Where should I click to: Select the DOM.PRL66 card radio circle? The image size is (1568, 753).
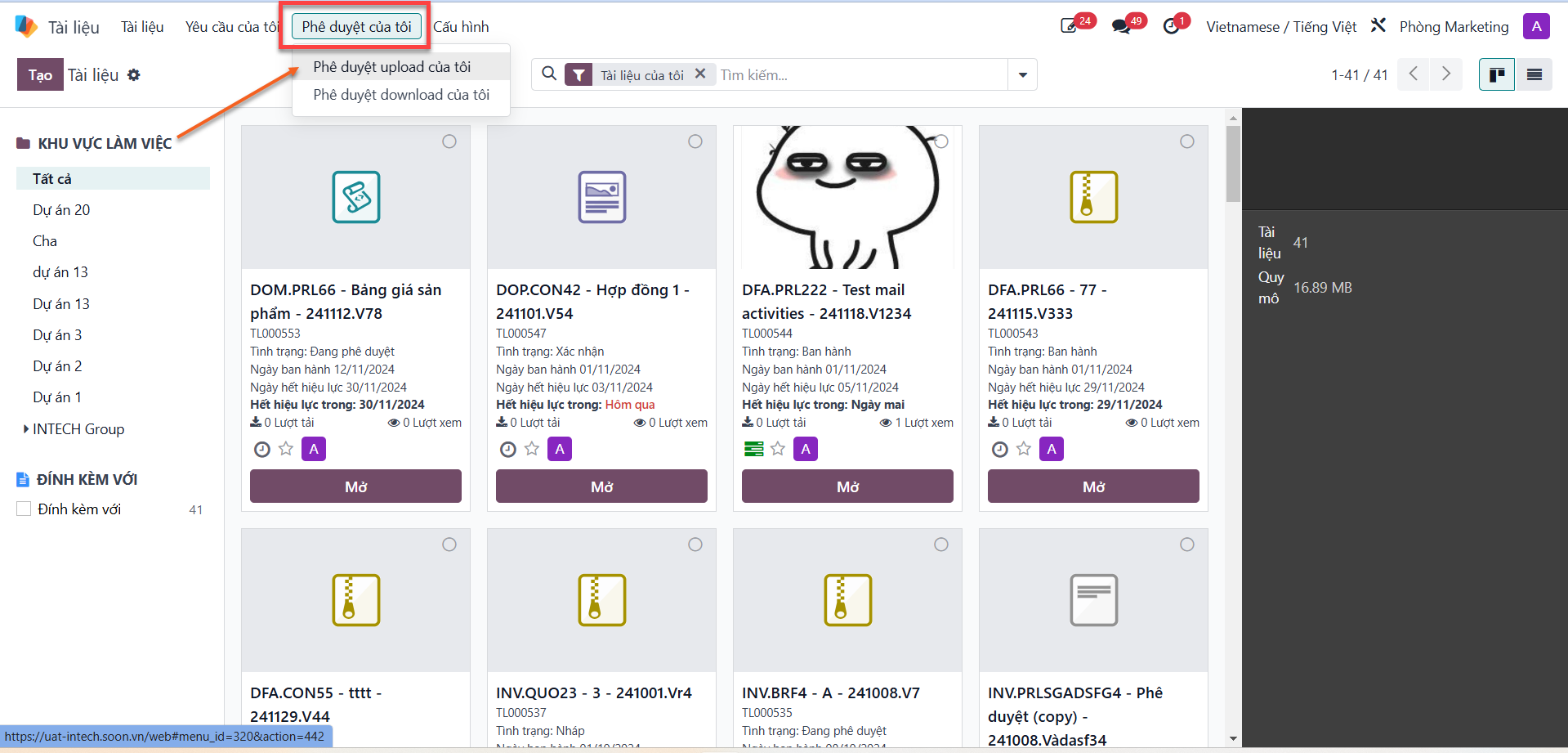449,141
